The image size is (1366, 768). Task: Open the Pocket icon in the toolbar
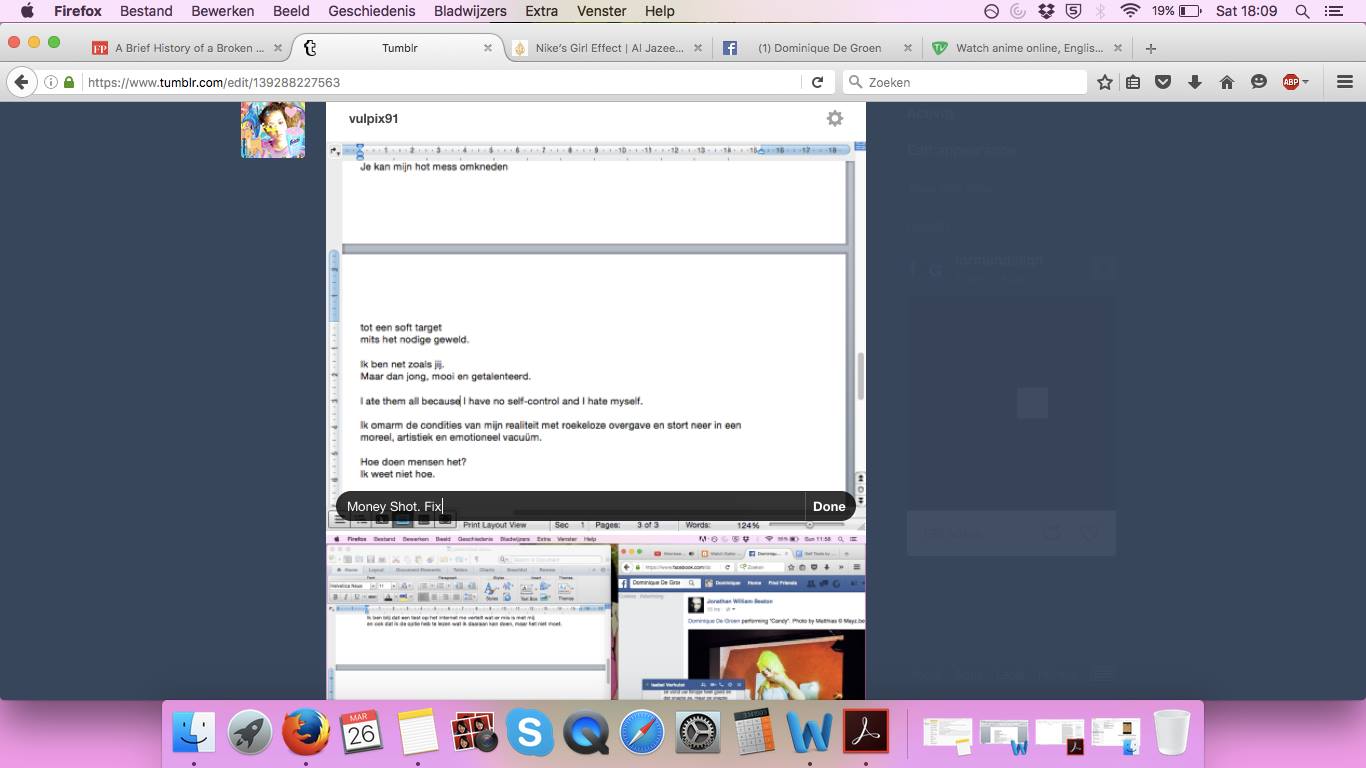click(1163, 83)
